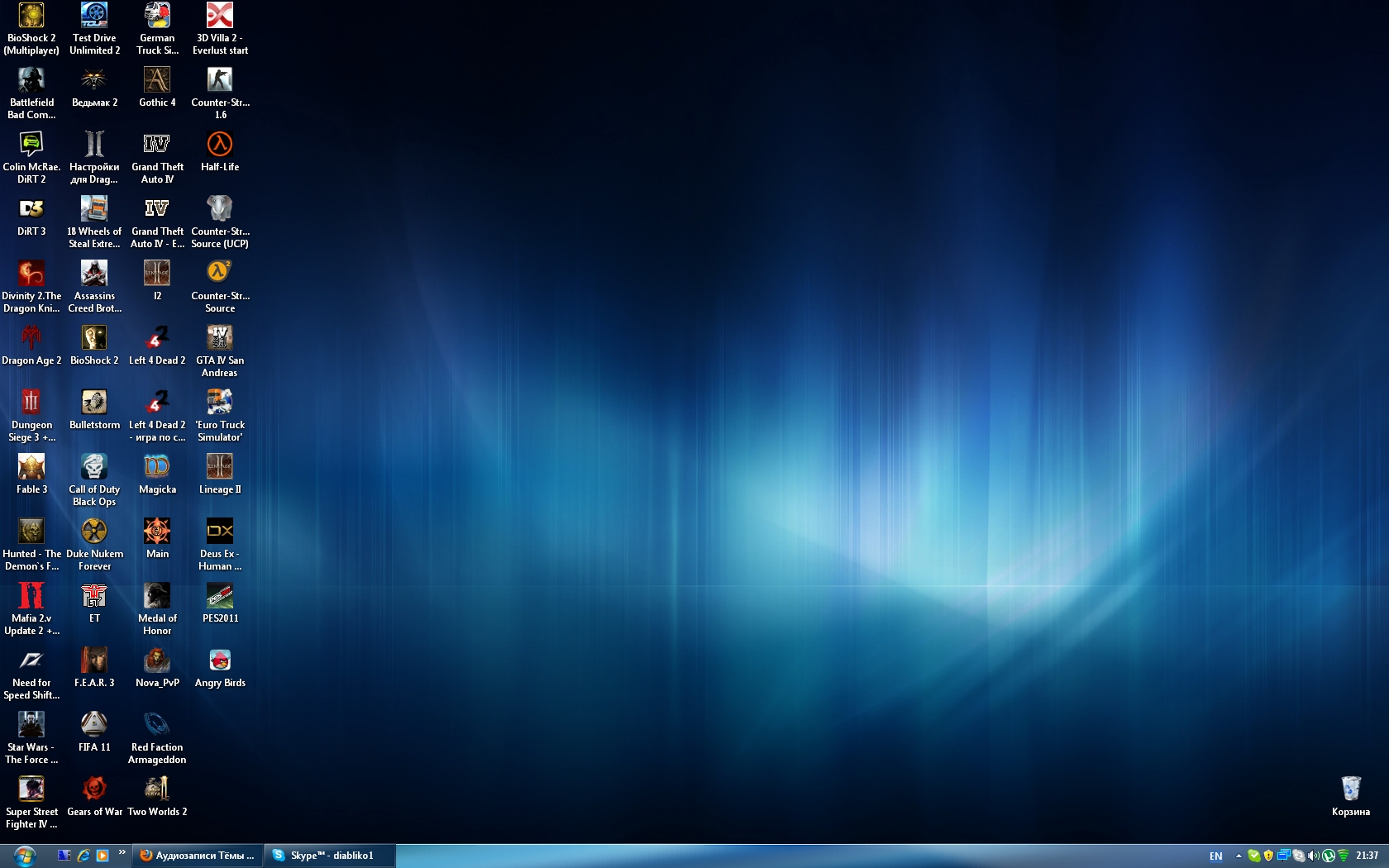Switch to the Firefox Аудиозаписи Тёмы taskbar button

198,856
